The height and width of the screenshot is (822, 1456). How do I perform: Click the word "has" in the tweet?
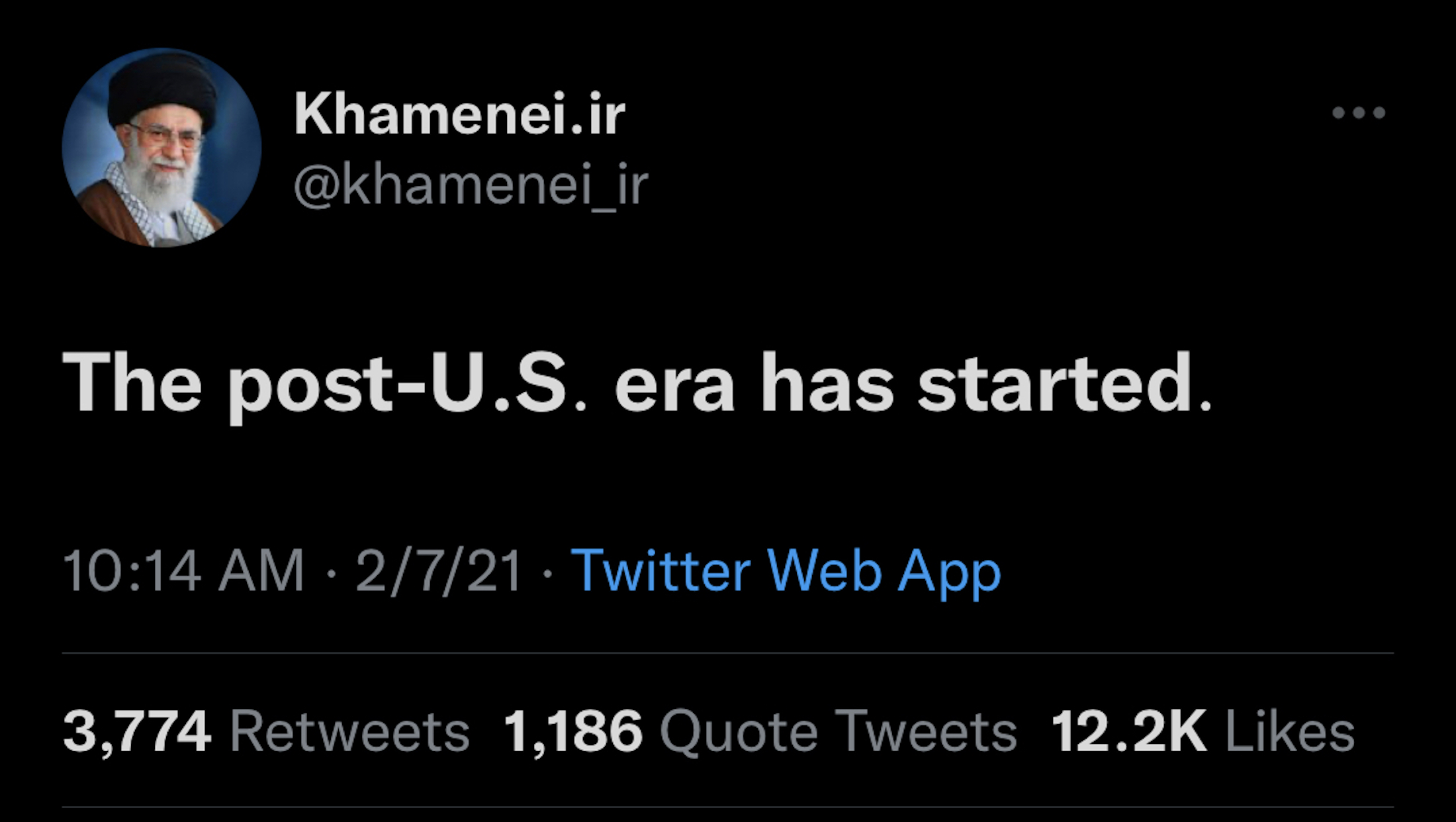[x=827, y=385]
